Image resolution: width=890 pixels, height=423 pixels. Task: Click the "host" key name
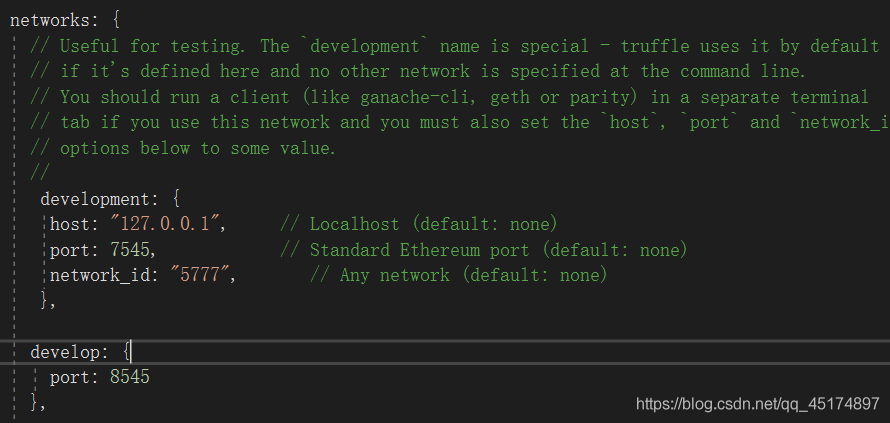click(x=70, y=224)
